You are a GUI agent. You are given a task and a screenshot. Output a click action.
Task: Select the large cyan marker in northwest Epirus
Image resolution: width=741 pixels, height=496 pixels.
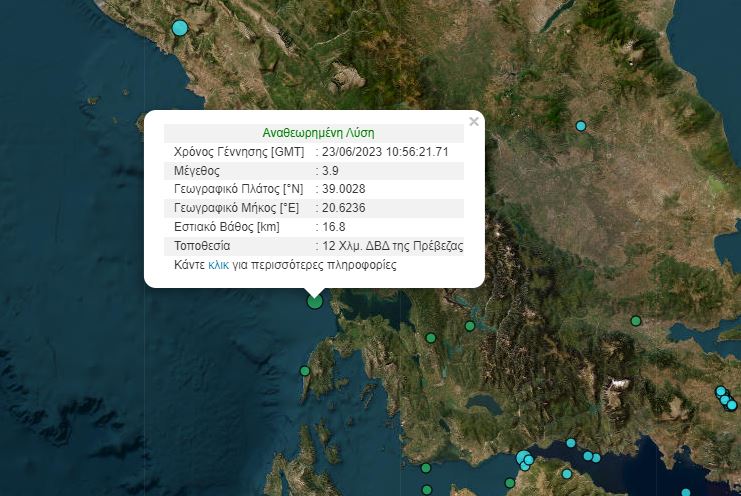pos(180,28)
